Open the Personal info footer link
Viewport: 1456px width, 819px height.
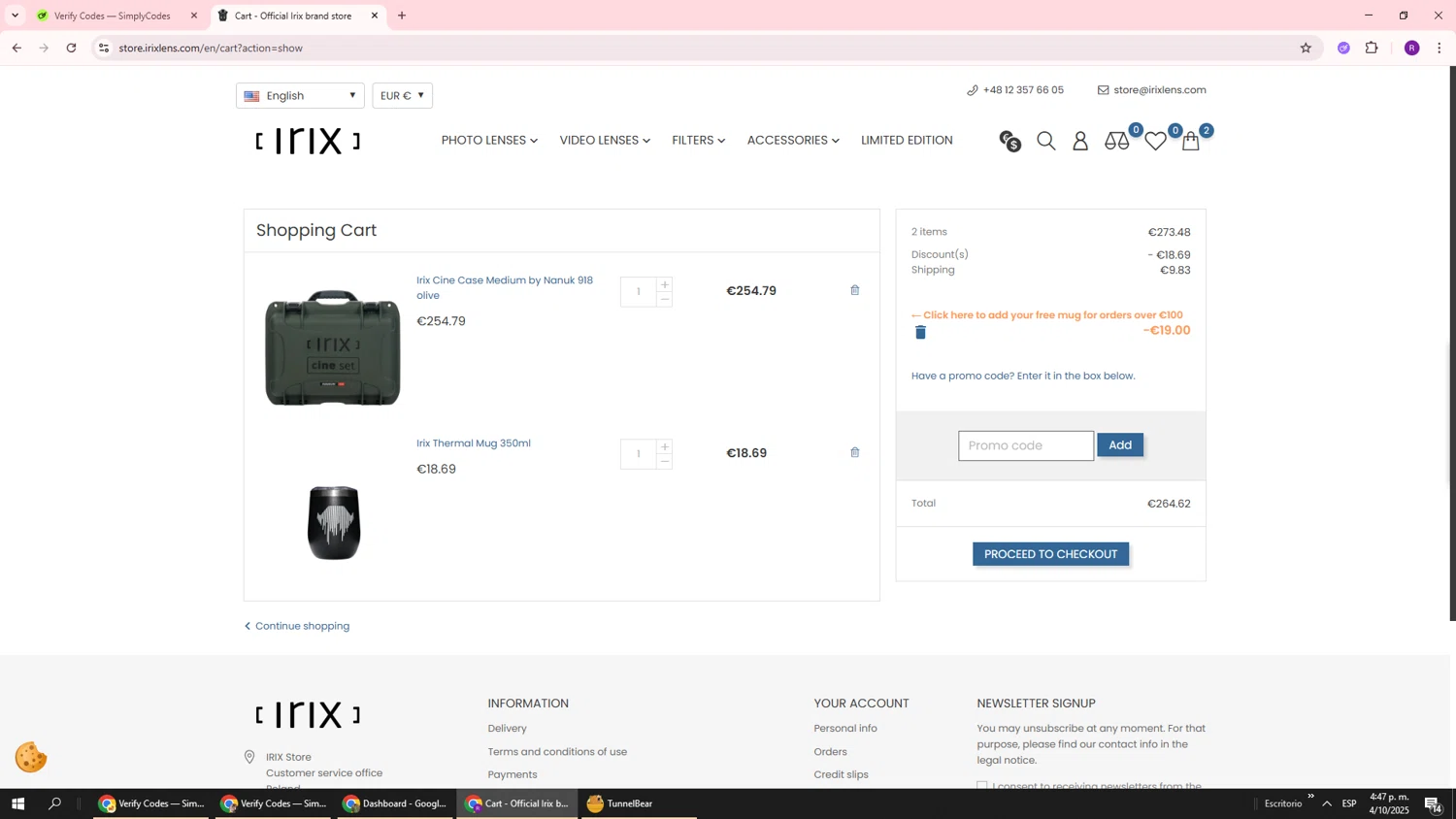[845, 728]
